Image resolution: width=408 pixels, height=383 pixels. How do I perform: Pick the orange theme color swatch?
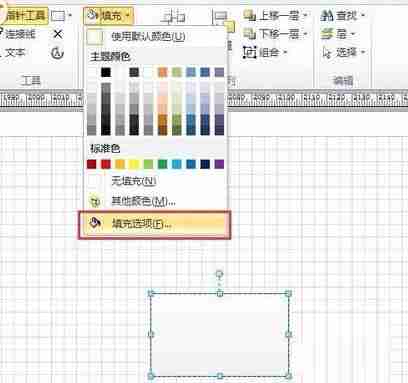pos(162,72)
